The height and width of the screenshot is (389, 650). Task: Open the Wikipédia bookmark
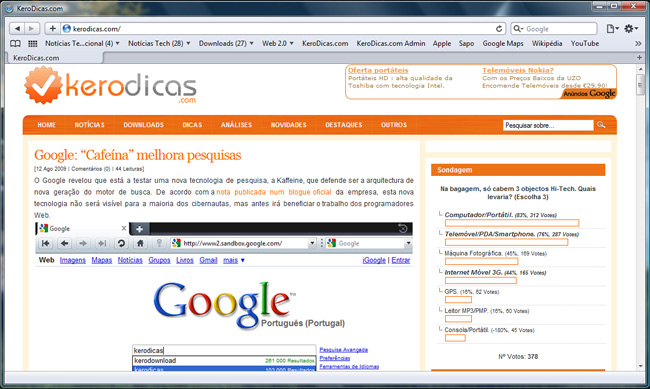tap(547, 44)
